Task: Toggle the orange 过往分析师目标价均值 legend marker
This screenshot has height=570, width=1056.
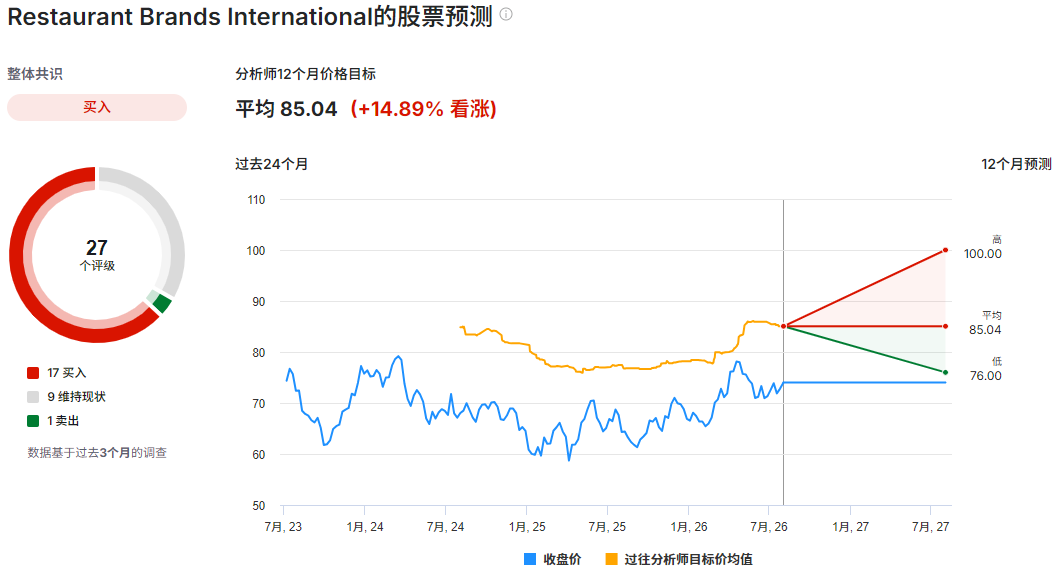Action: pyautogui.click(x=612, y=559)
